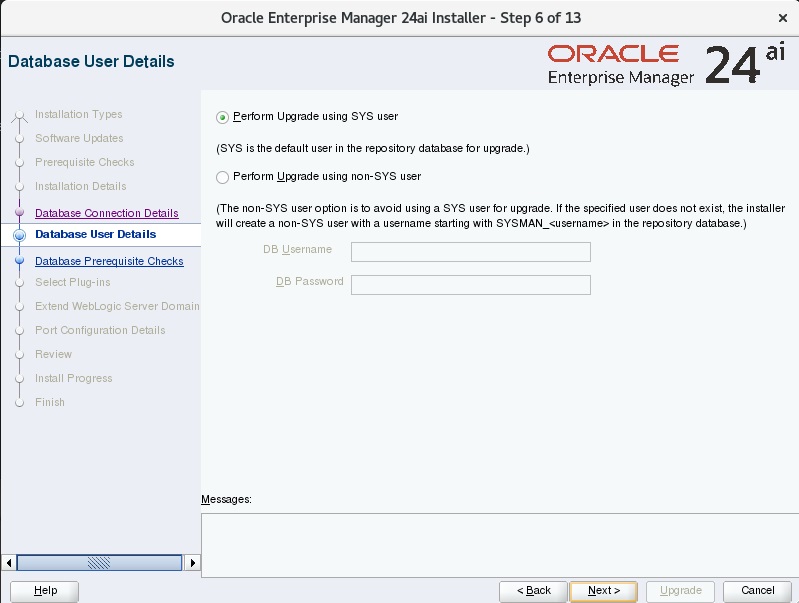
Task: Cancel the installer
Action: tap(757, 591)
